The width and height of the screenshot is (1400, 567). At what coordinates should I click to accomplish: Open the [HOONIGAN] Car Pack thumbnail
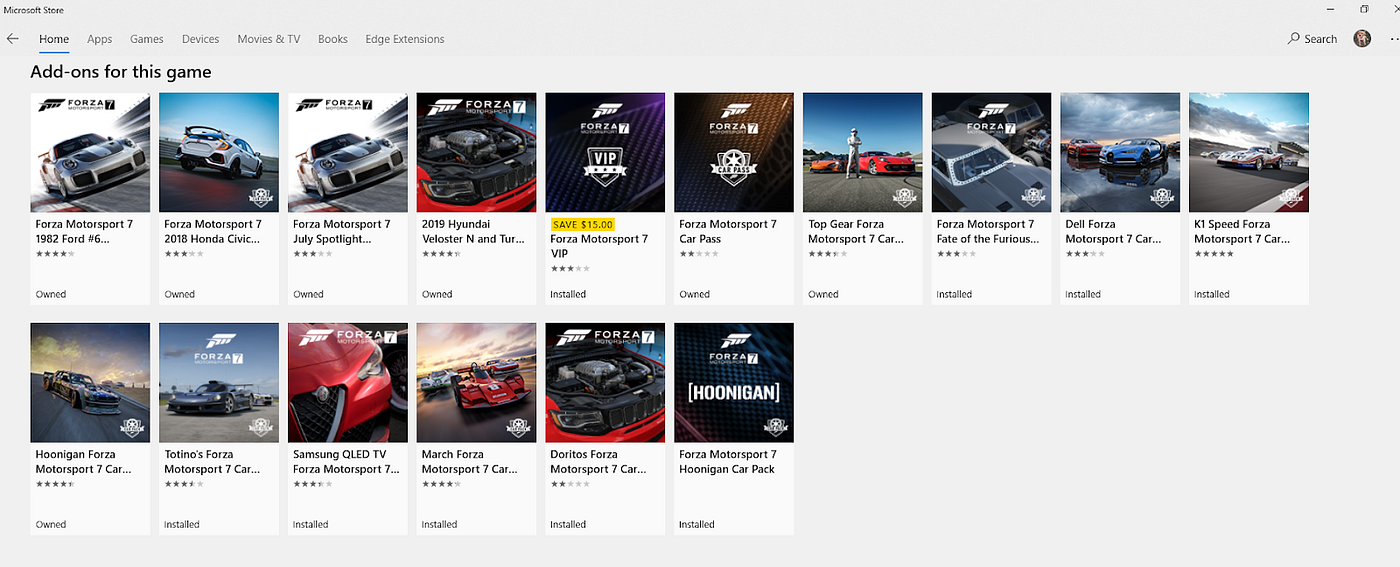(x=734, y=382)
